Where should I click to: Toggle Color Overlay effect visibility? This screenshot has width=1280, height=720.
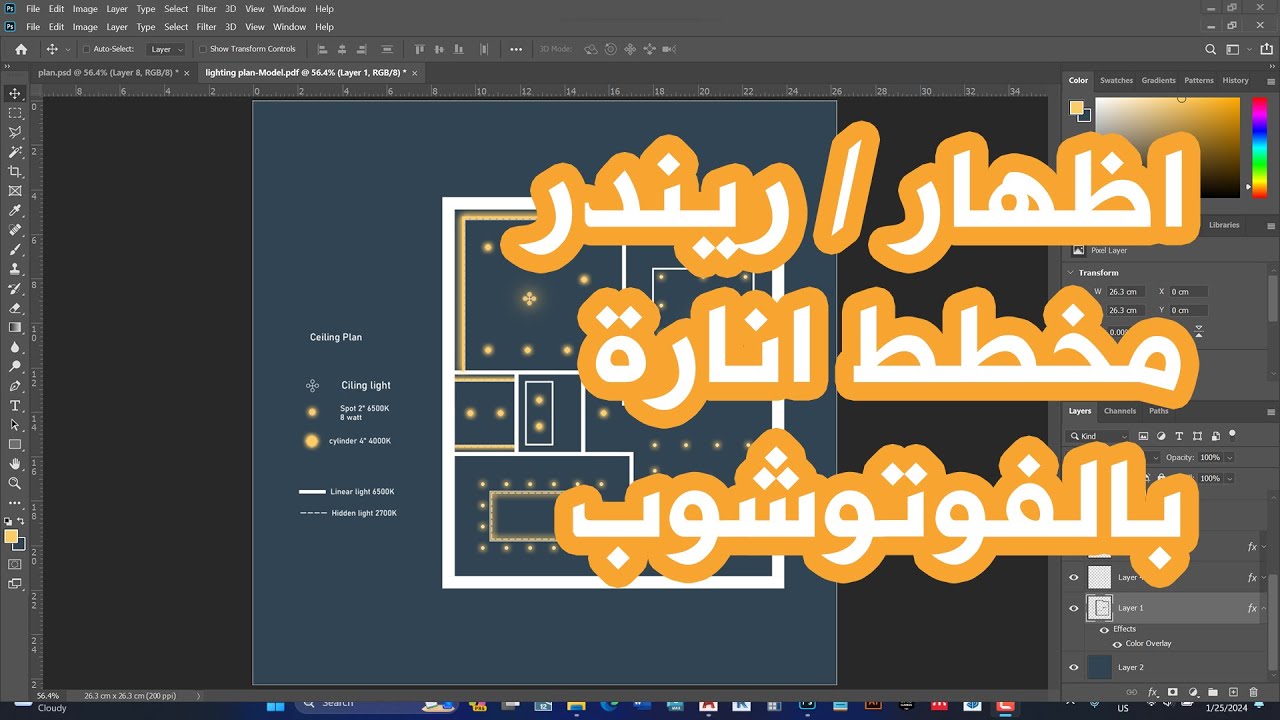tap(1117, 643)
